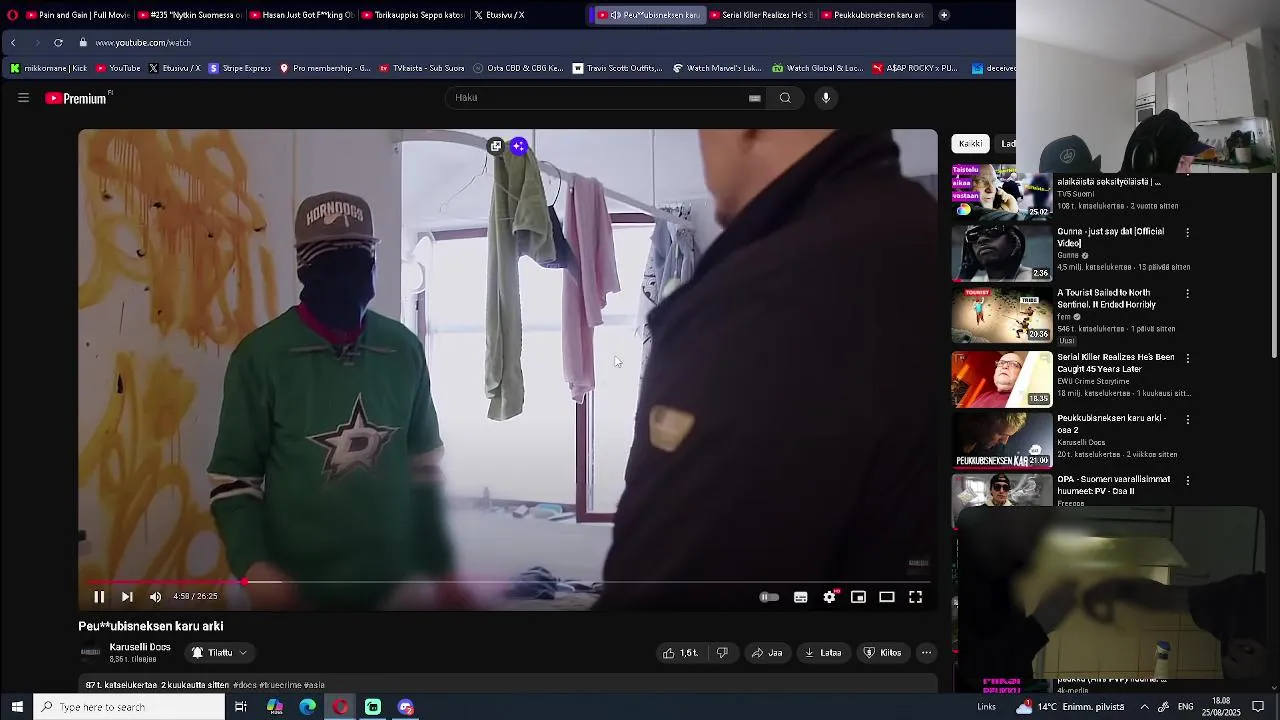Click the #truecrime hashtag in description
The height and width of the screenshot is (720, 1280).
(x=279, y=685)
